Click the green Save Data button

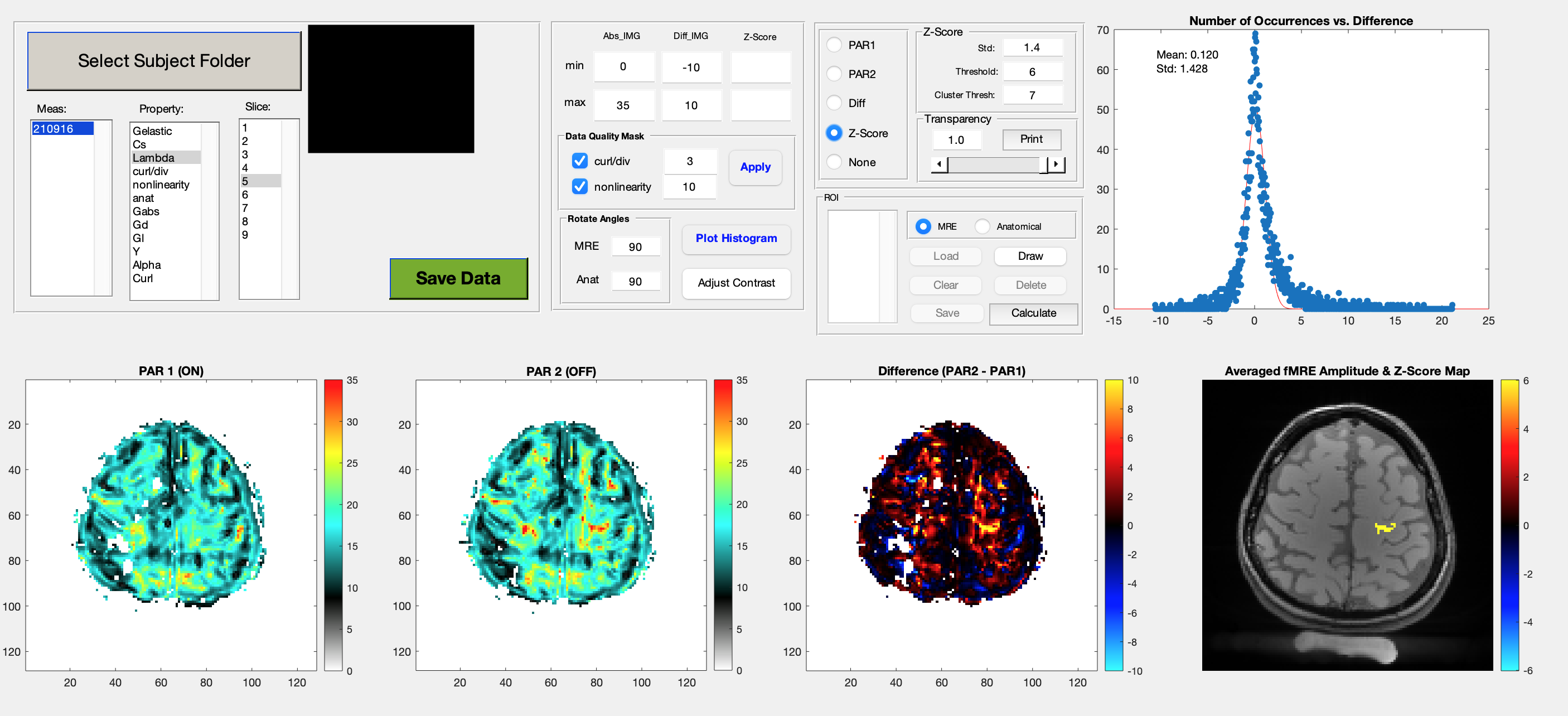coord(458,278)
